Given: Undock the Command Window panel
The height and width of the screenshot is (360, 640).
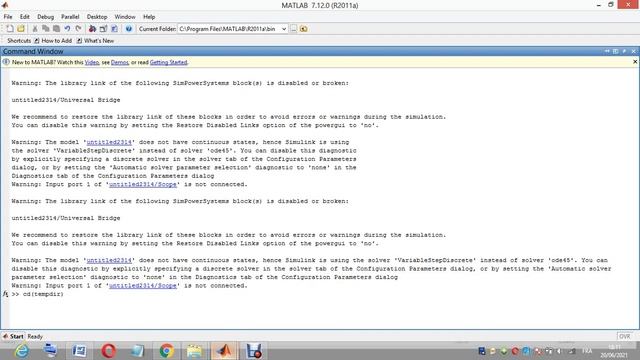Looking at the screenshot, I should click(624, 51).
